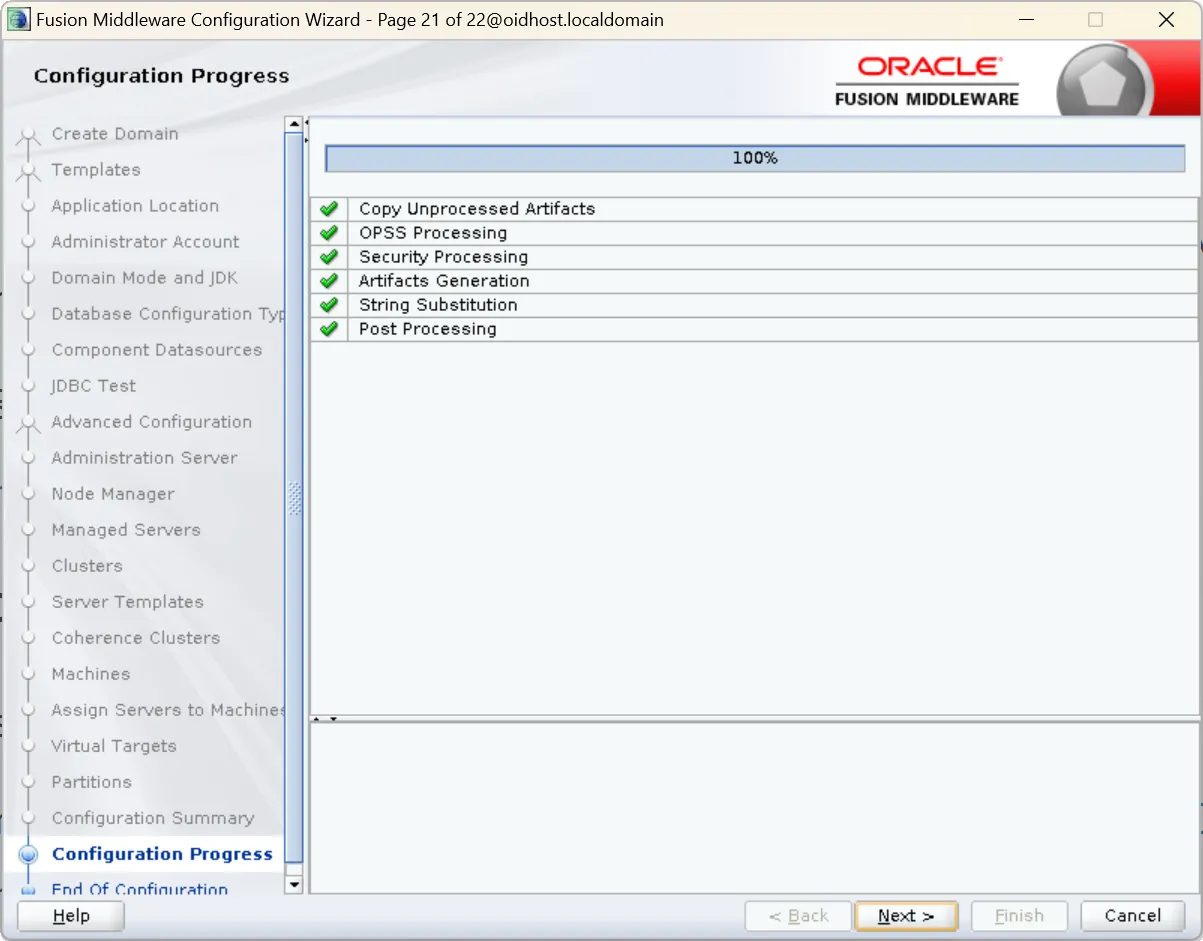Image resolution: width=1203 pixels, height=941 pixels.
Task: Select the Coherence Clusters step
Action: point(136,638)
